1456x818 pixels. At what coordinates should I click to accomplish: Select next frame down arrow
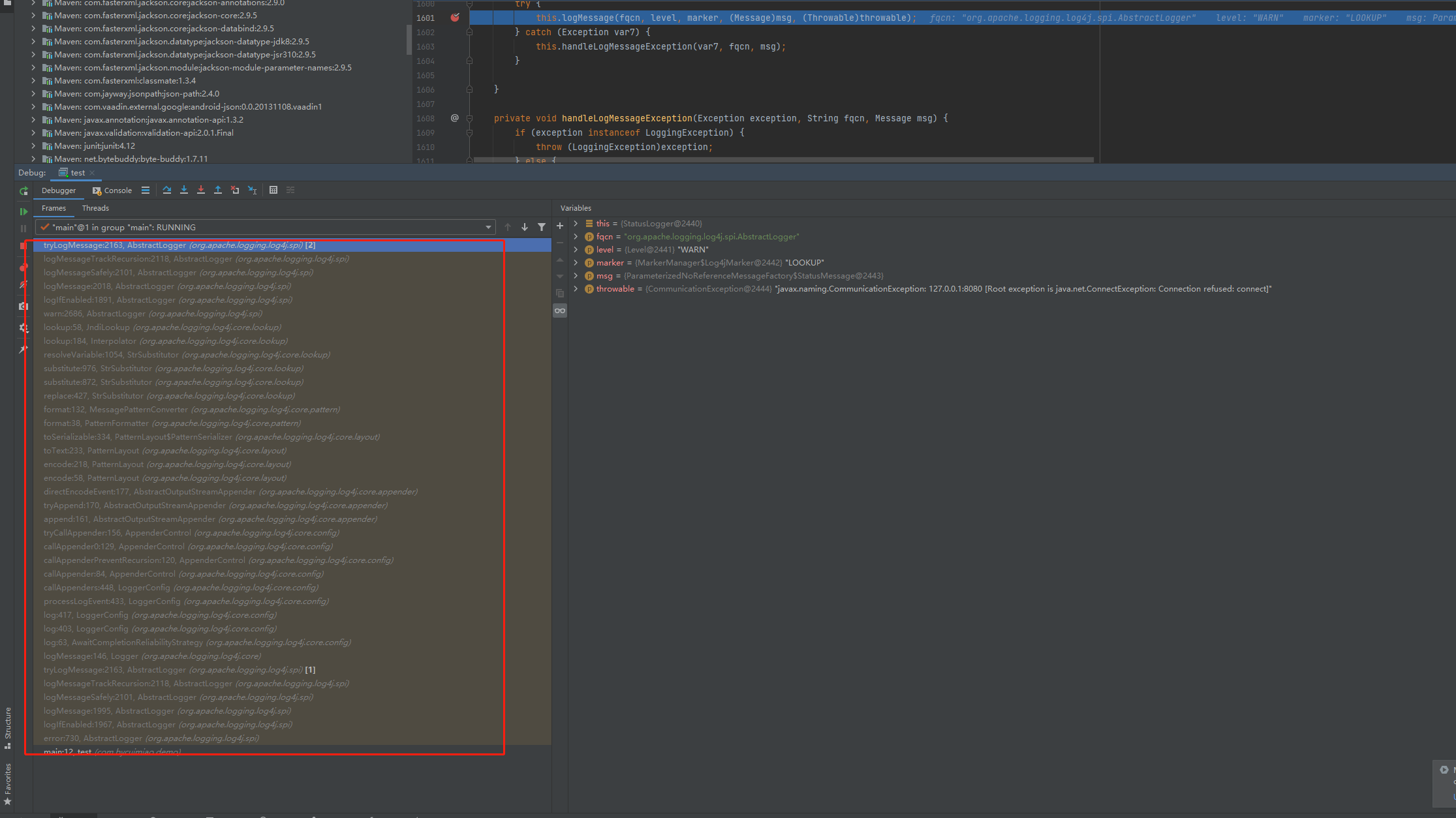tap(525, 227)
